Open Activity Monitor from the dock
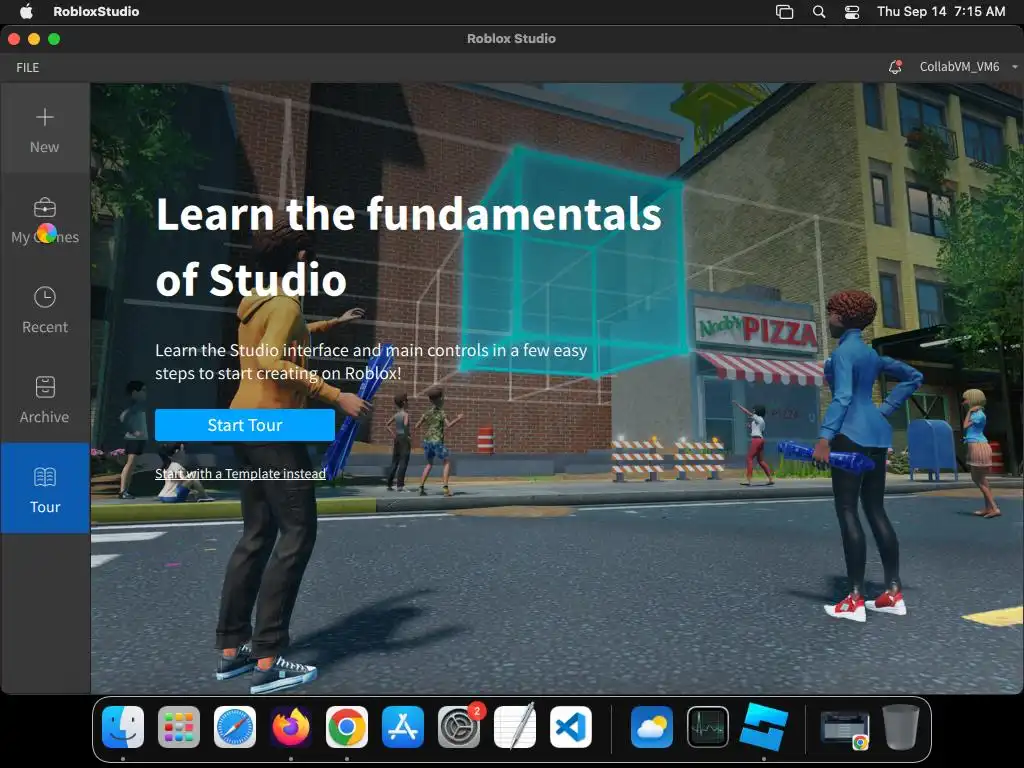The width and height of the screenshot is (1024, 768). click(x=708, y=727)
